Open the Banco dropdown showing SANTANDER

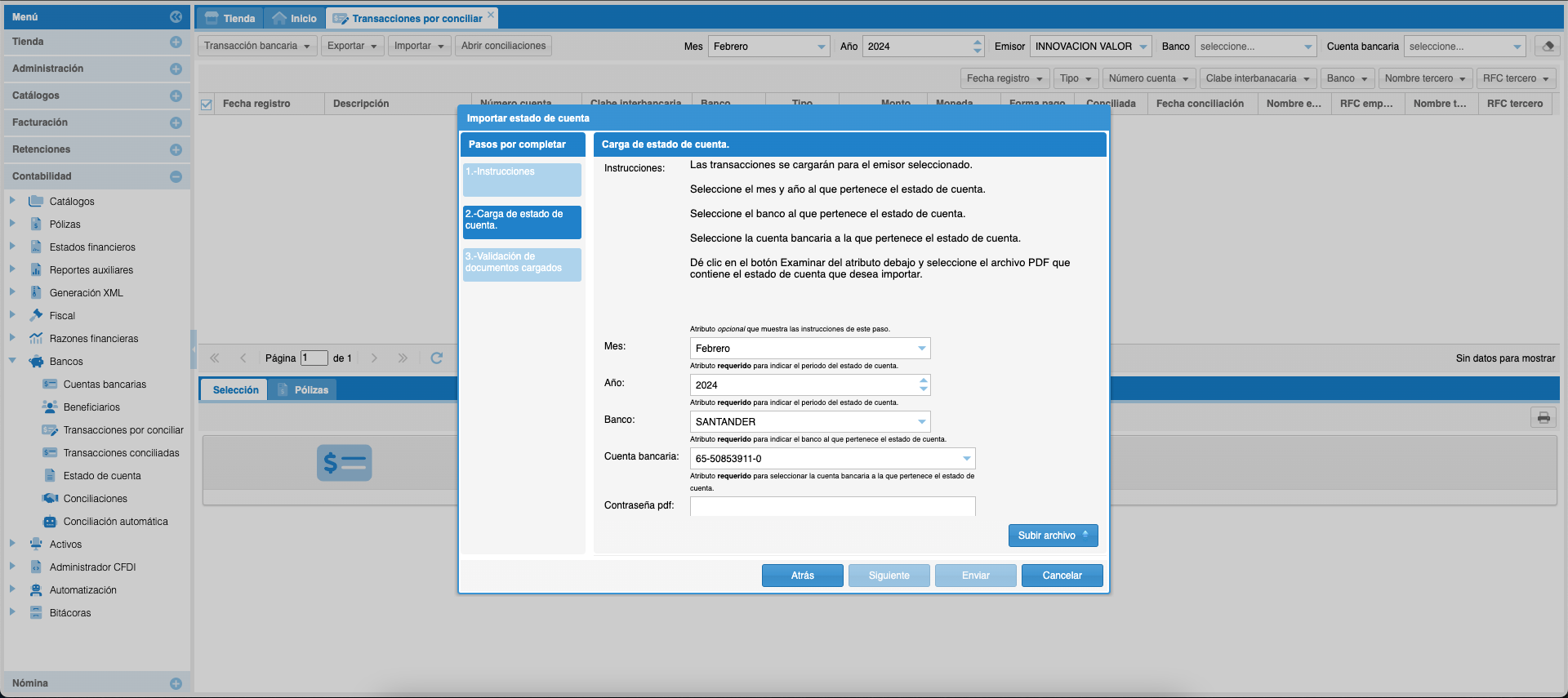click(921, 422)
